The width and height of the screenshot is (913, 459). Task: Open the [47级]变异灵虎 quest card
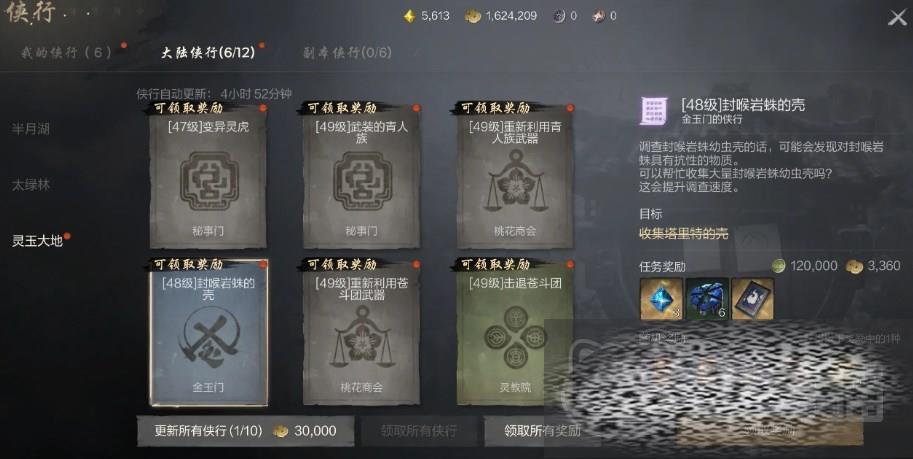tap(208, 177)
